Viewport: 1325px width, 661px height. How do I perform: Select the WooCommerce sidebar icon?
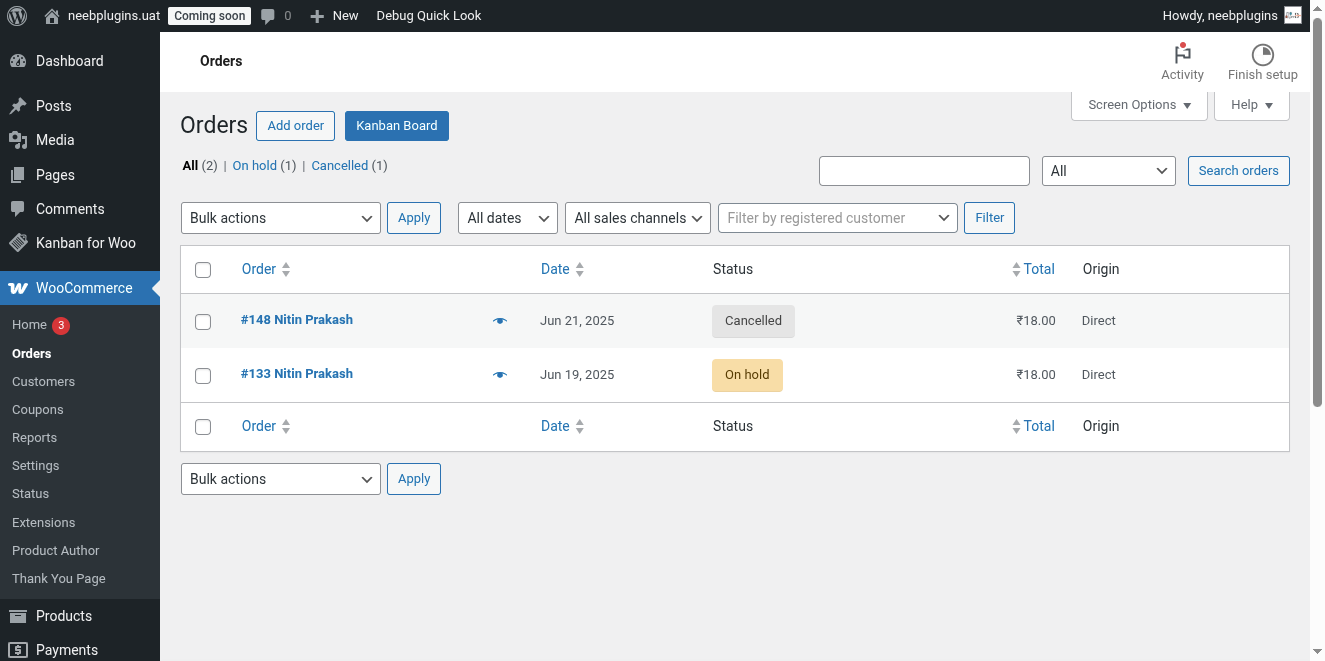click(x=18, y=288)
